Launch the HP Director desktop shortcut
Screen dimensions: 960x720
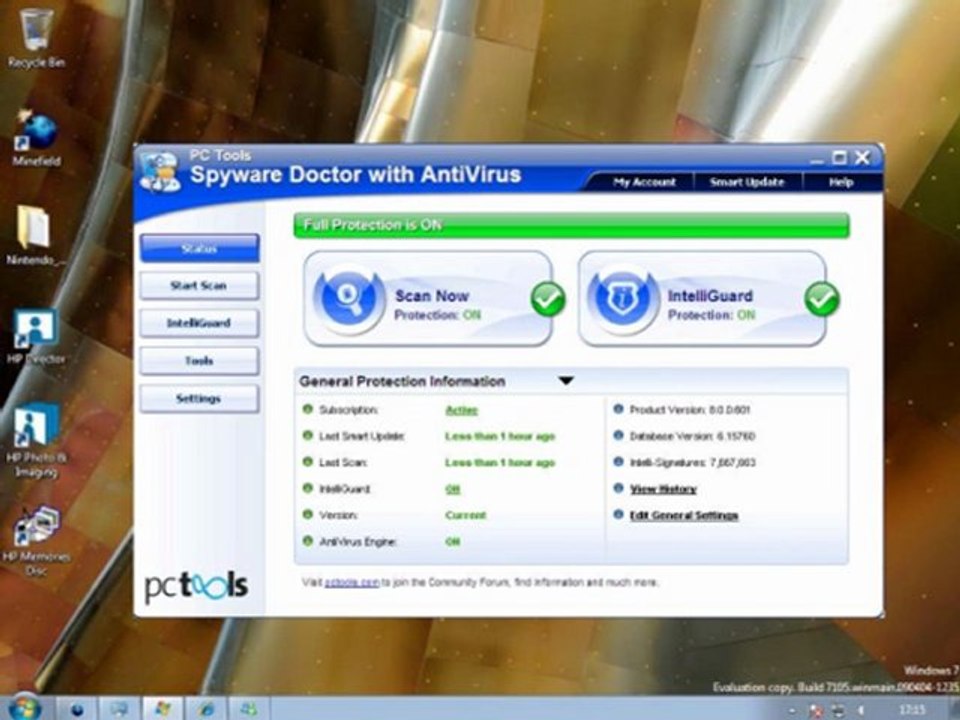pos(36,336)
